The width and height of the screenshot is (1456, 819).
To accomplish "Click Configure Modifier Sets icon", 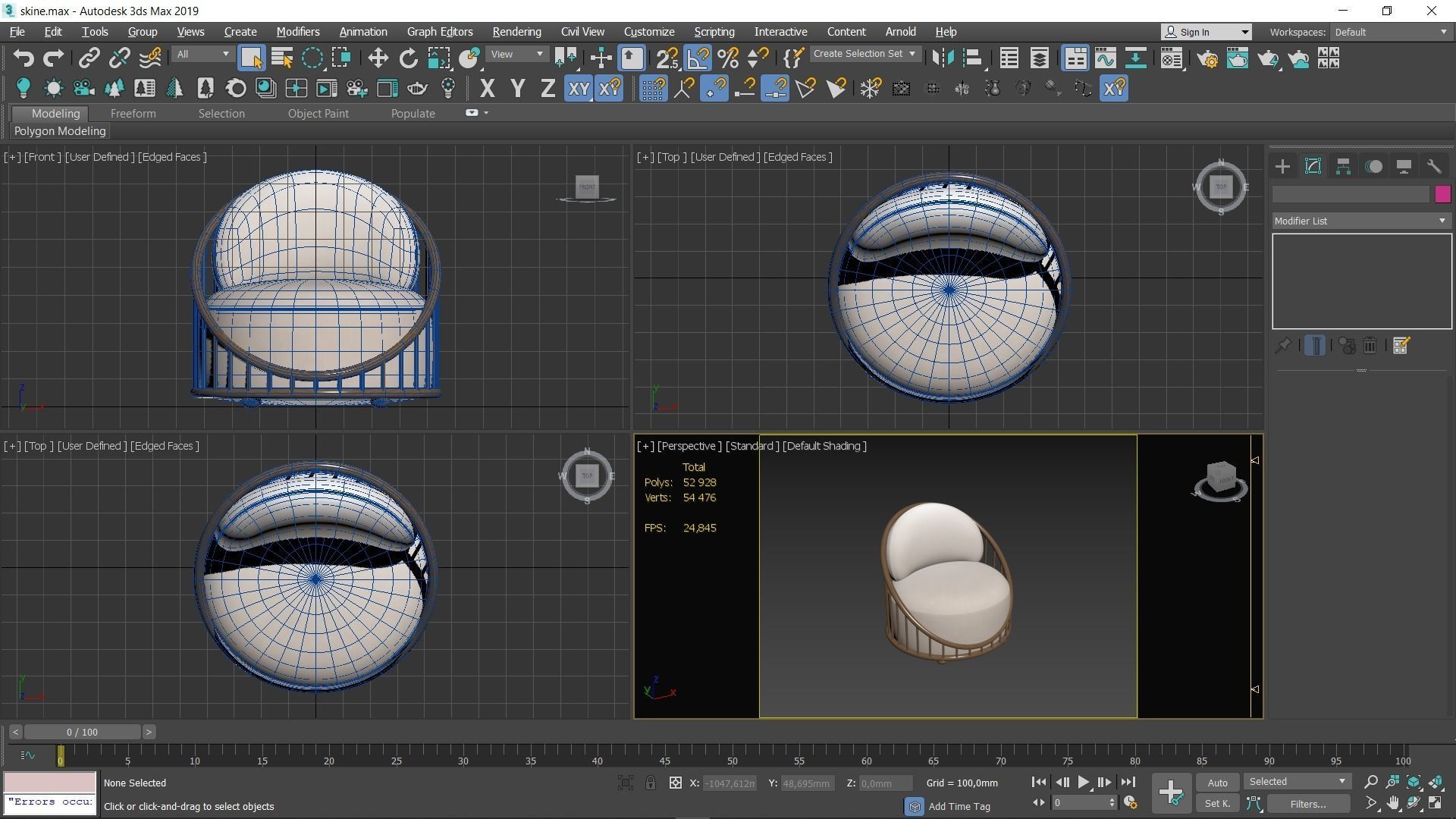I will point(1401,346).
